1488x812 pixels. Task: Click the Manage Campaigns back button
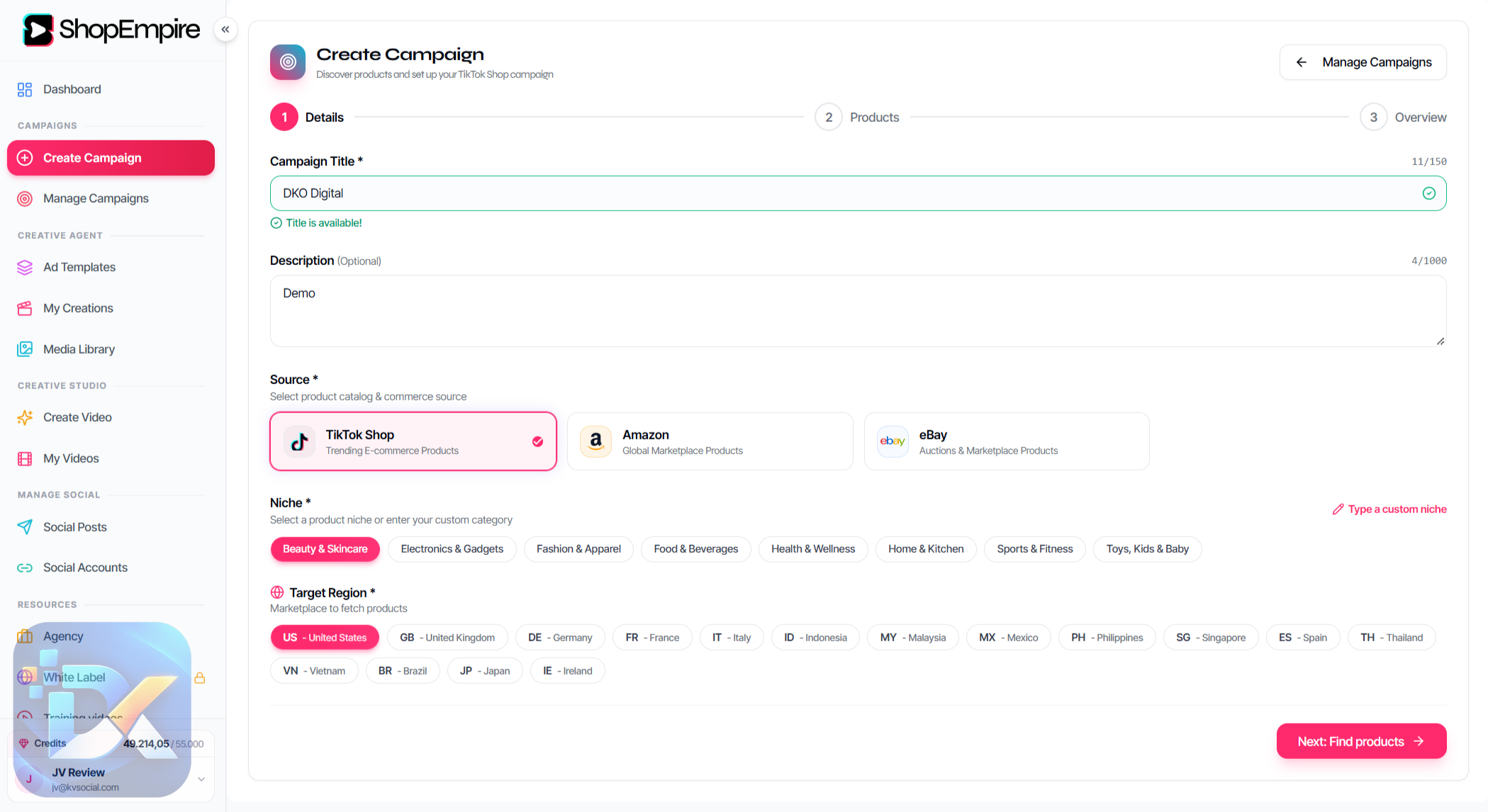tap(1363, 62)
